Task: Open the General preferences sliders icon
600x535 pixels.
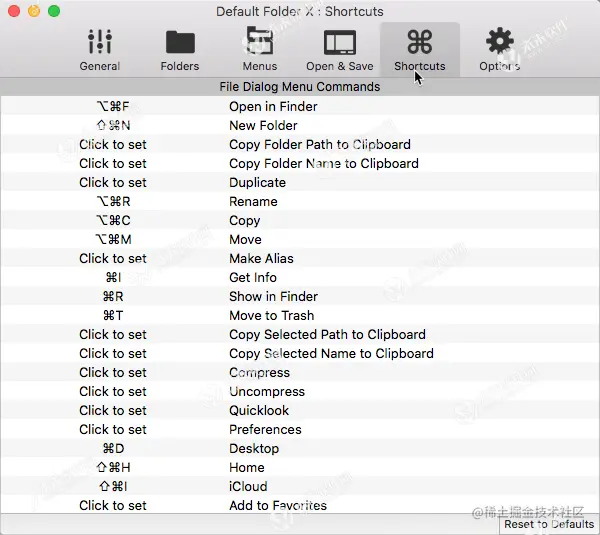Action: (100, 42)
